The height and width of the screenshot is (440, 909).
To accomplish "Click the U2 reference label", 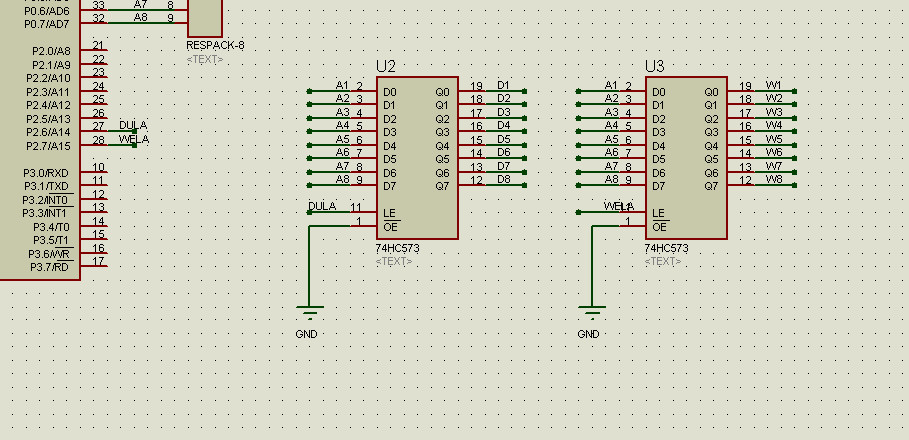I will [386, 66].
